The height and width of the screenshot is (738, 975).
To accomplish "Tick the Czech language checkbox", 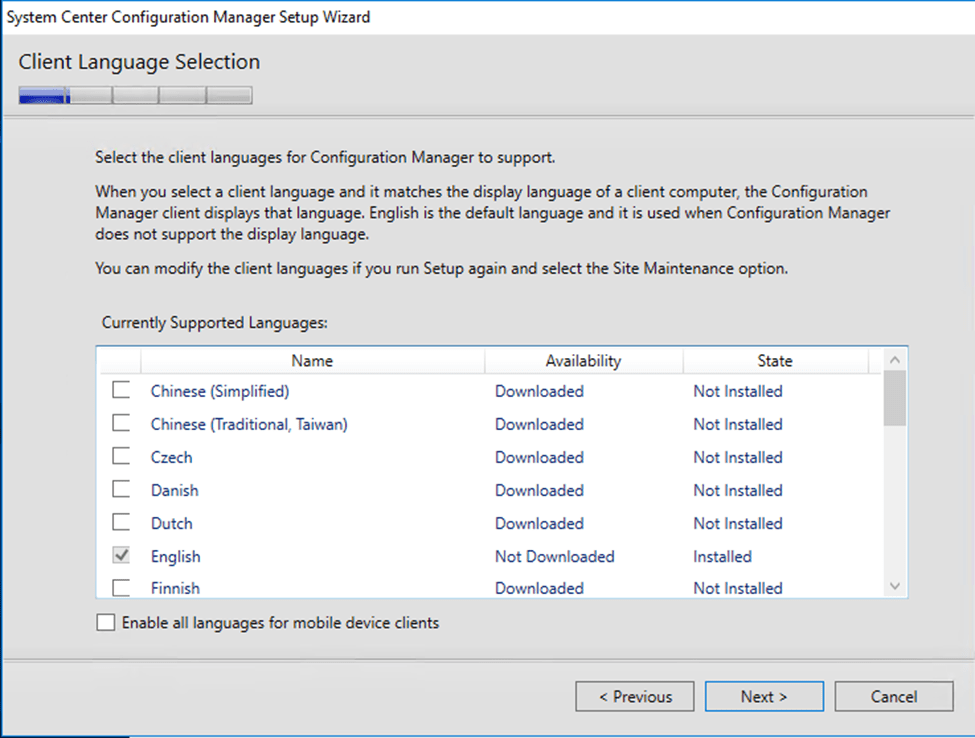I will [x=121, y=457].
